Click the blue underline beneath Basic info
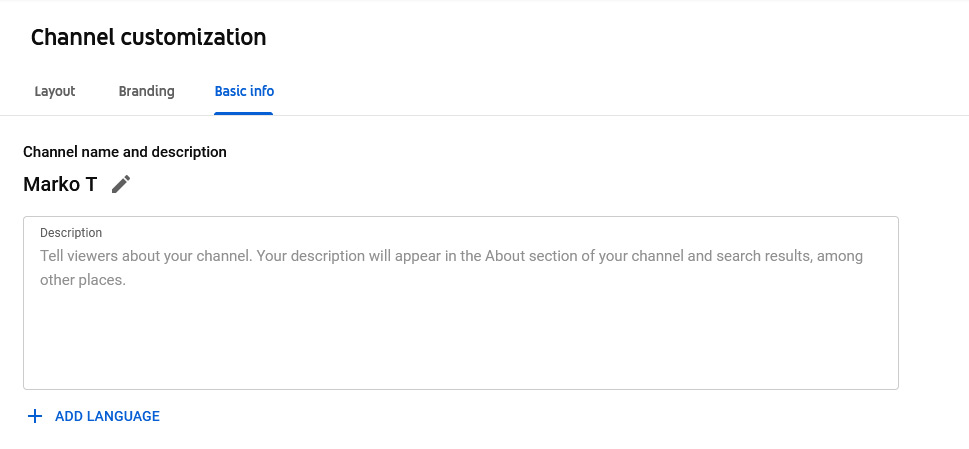The image size is (969, 449). [x=243, y=114]
